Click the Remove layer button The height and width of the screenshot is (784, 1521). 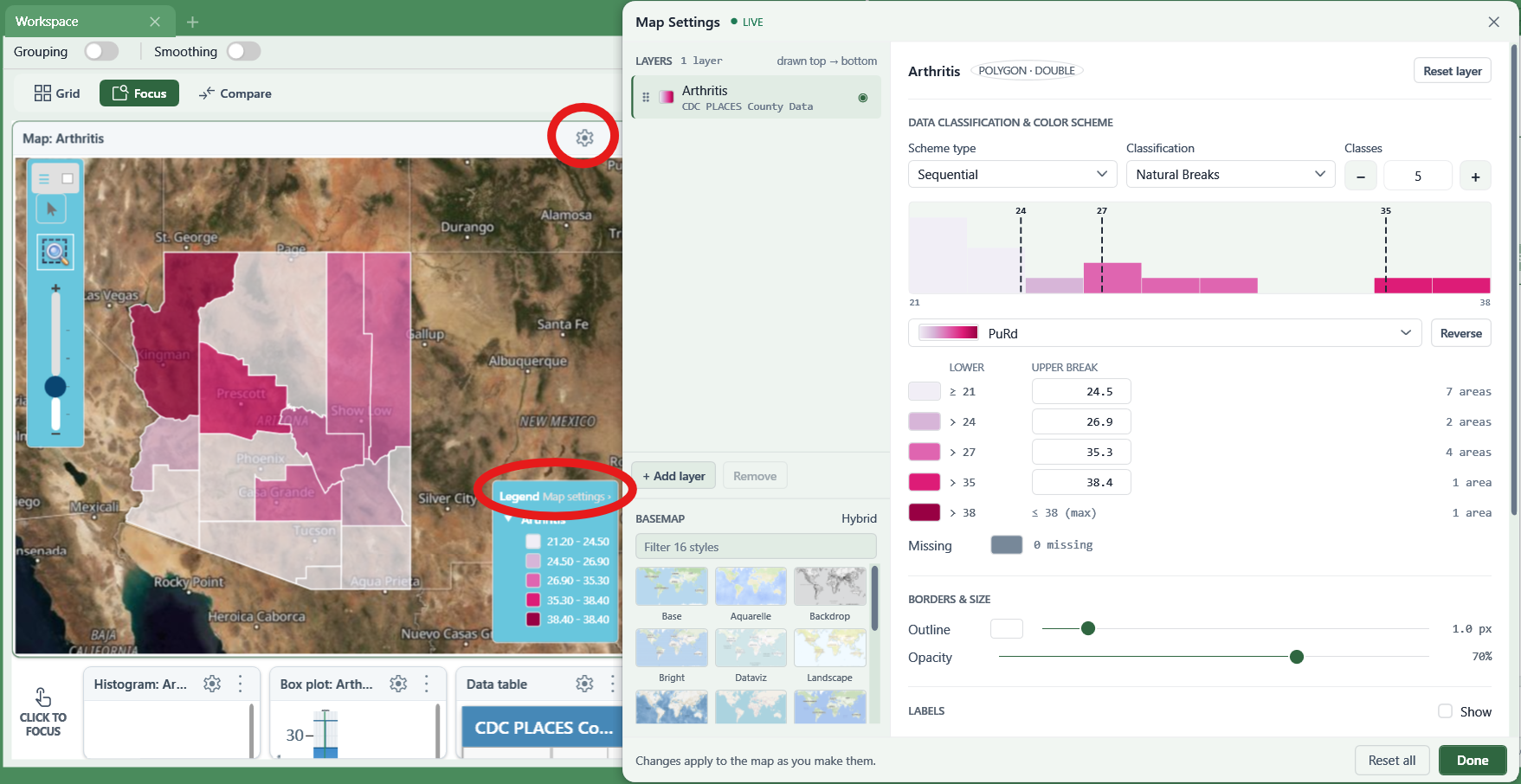coord(755,476)
